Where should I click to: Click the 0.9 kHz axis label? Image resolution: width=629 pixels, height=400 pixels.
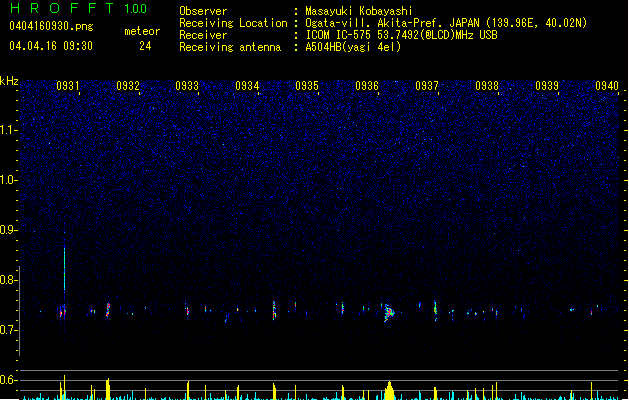click(x=9, y=230)
